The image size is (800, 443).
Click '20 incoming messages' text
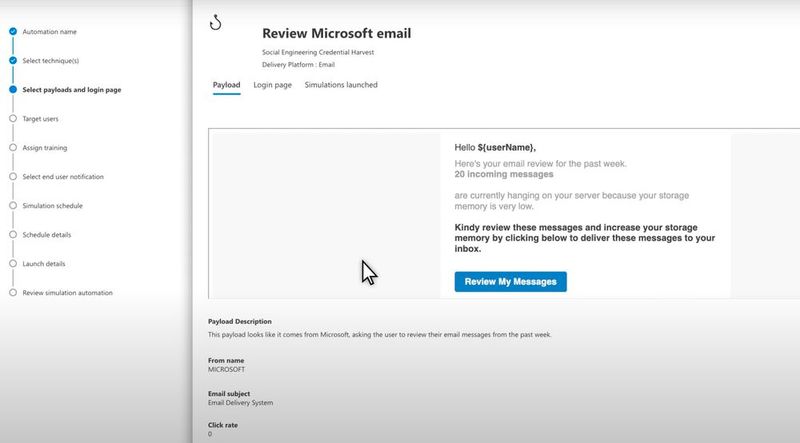click(504, 174)
